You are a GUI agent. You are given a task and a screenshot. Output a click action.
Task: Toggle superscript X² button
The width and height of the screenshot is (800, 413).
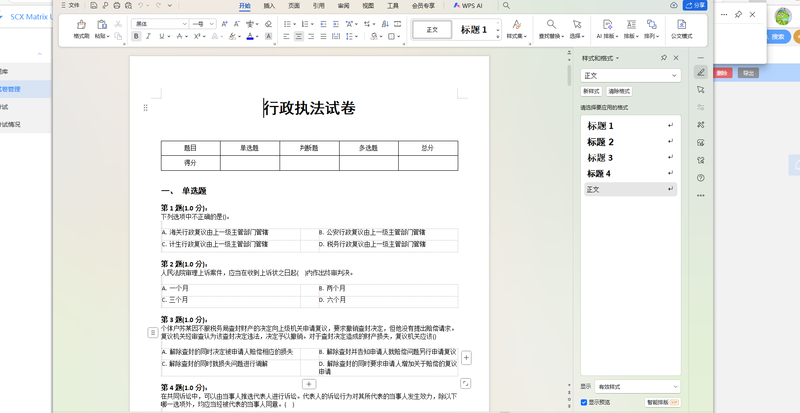(x=197, y=36)
